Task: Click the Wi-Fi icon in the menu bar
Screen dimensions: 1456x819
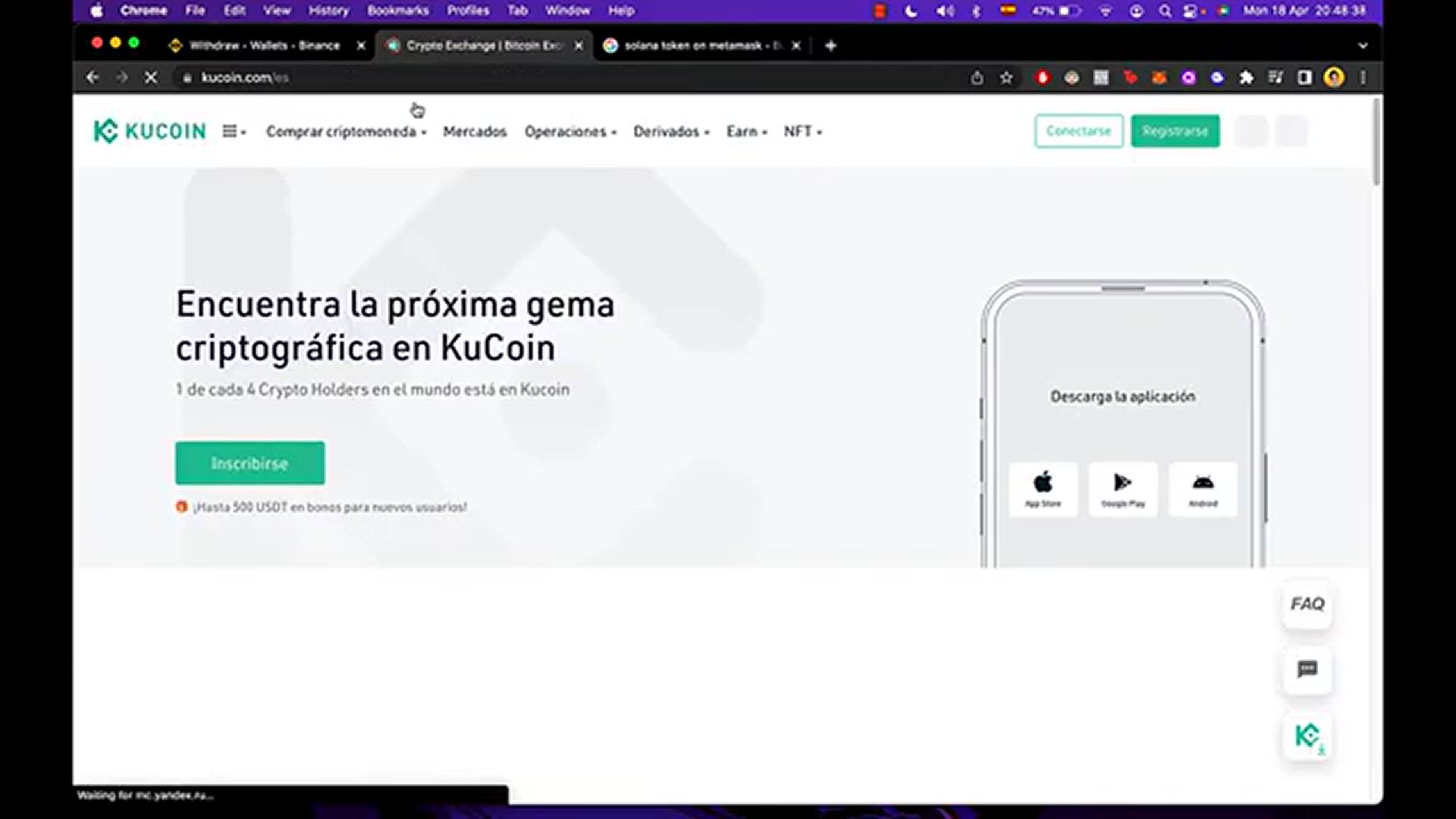Action: click(x=1106, y=11)
